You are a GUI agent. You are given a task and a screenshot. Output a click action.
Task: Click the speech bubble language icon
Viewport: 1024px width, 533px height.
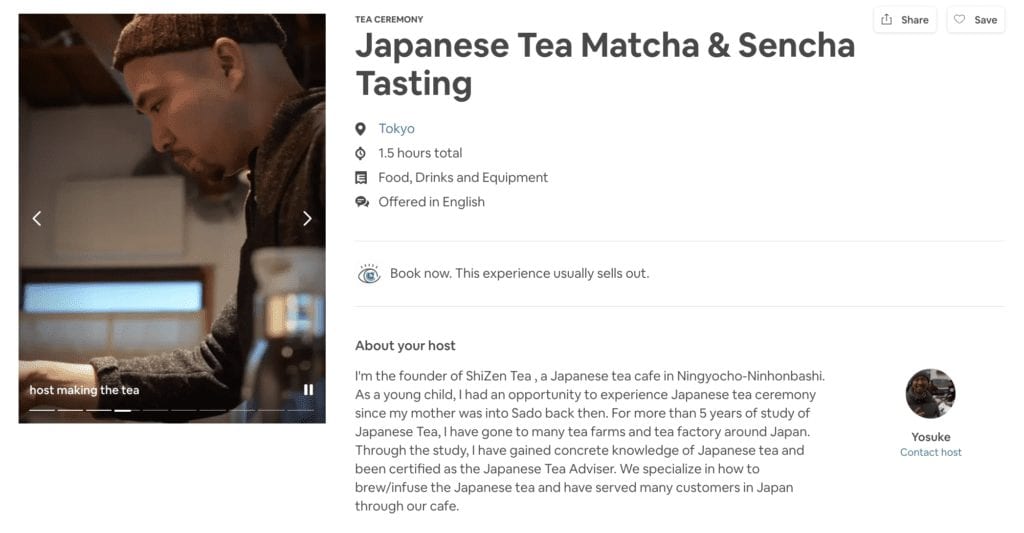click(x=361, y=202)
